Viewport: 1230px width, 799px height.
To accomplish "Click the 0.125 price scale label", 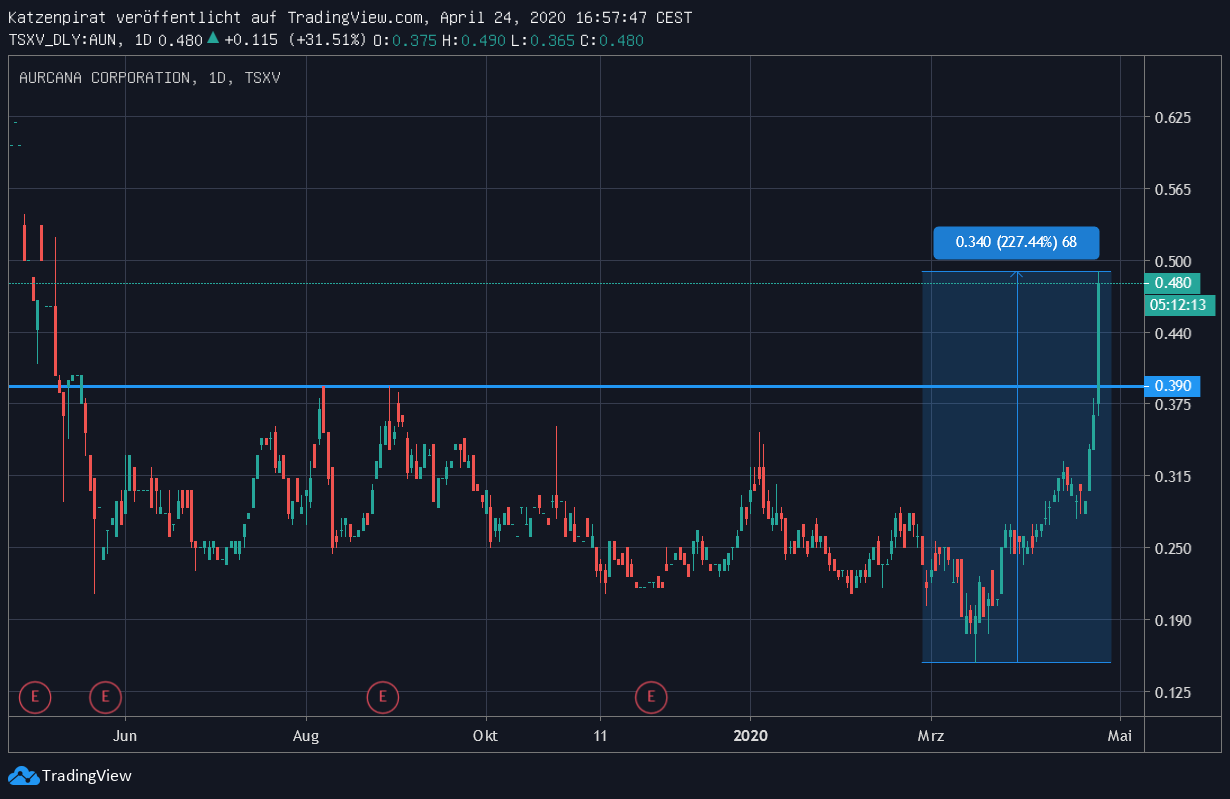I will point(1172,692).
